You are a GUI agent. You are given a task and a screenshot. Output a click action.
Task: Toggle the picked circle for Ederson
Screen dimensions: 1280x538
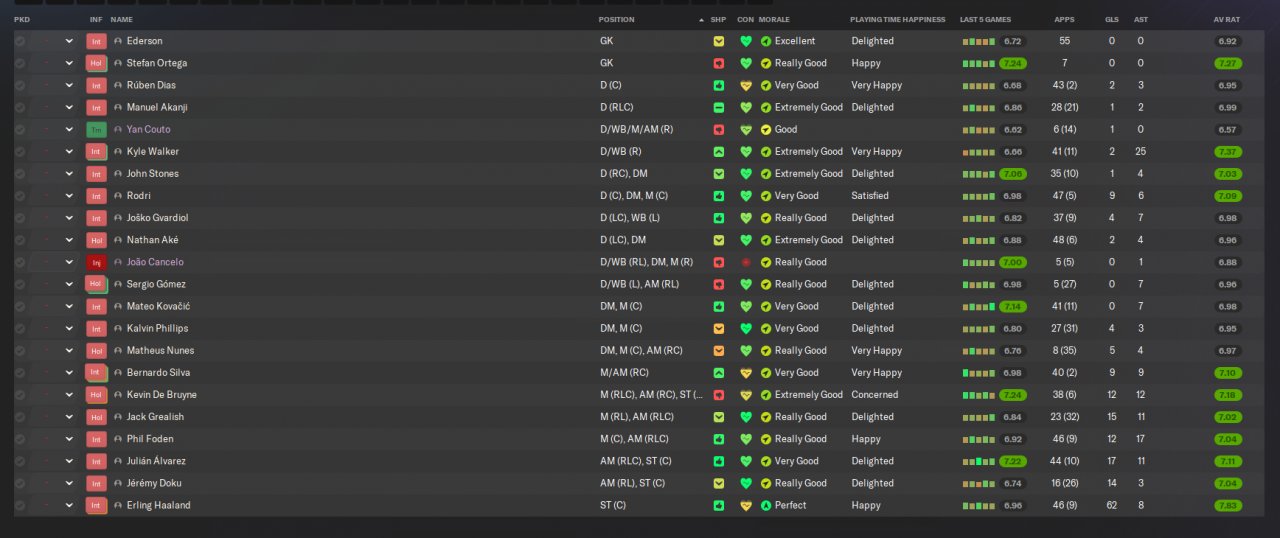(20, 41)
